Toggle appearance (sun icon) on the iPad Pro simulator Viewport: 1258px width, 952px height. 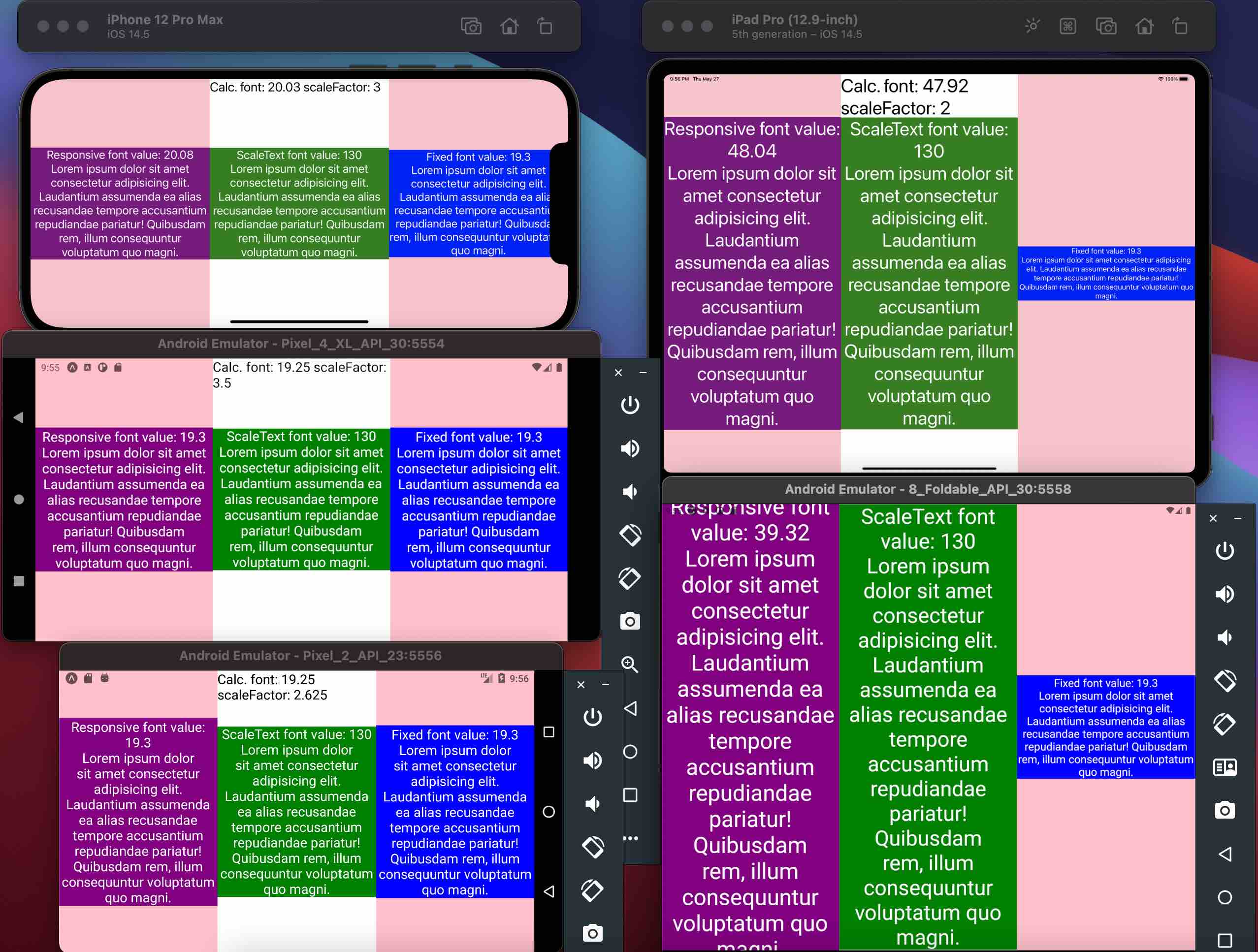point(1032,26)
